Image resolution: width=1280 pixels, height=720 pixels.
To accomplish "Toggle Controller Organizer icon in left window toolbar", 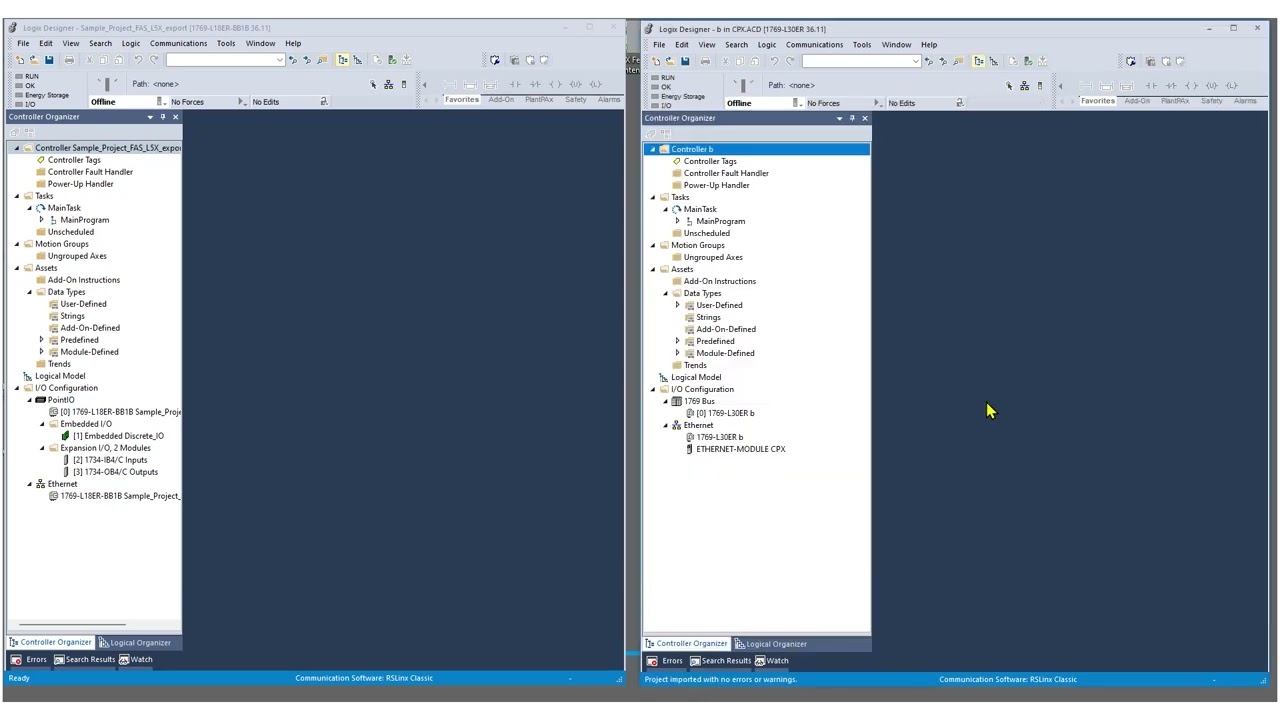I will coord(343,60).
